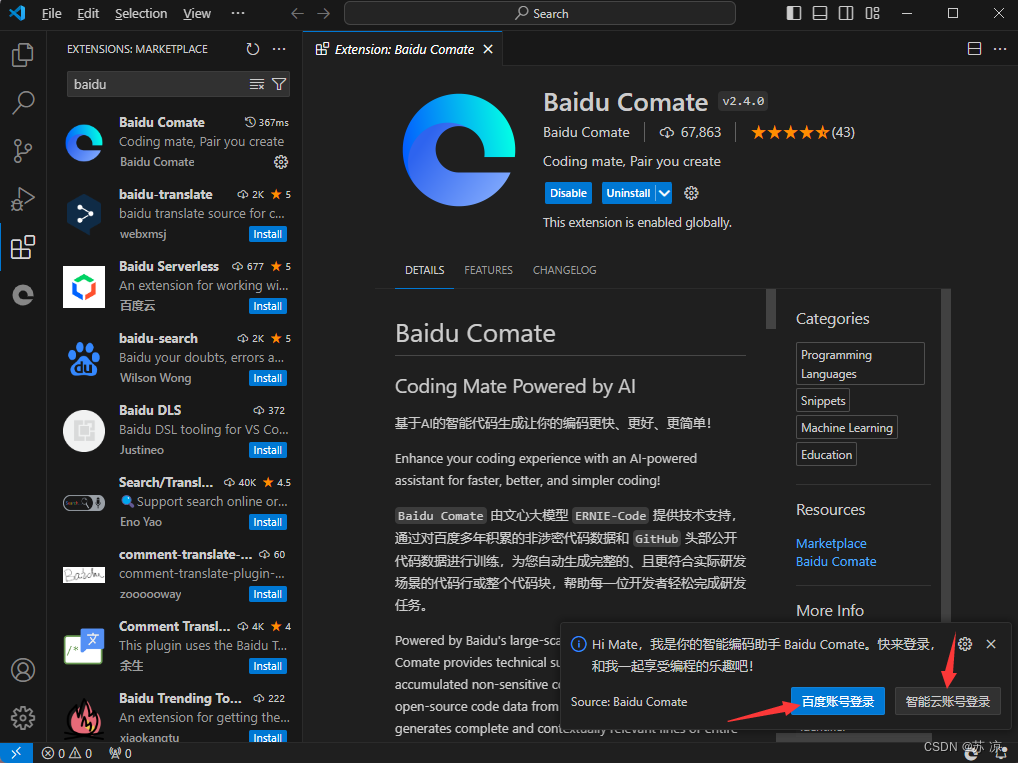Open remote window indicator in status bar

(16, 753)
